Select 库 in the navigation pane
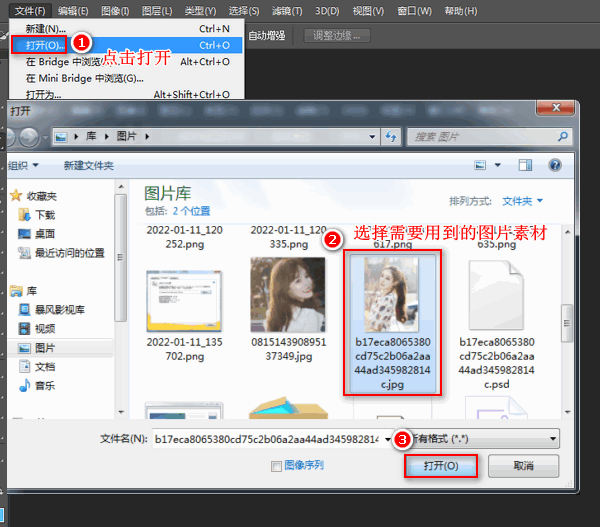The width and height of the screenshot is (600, 527). pos(32,291)
